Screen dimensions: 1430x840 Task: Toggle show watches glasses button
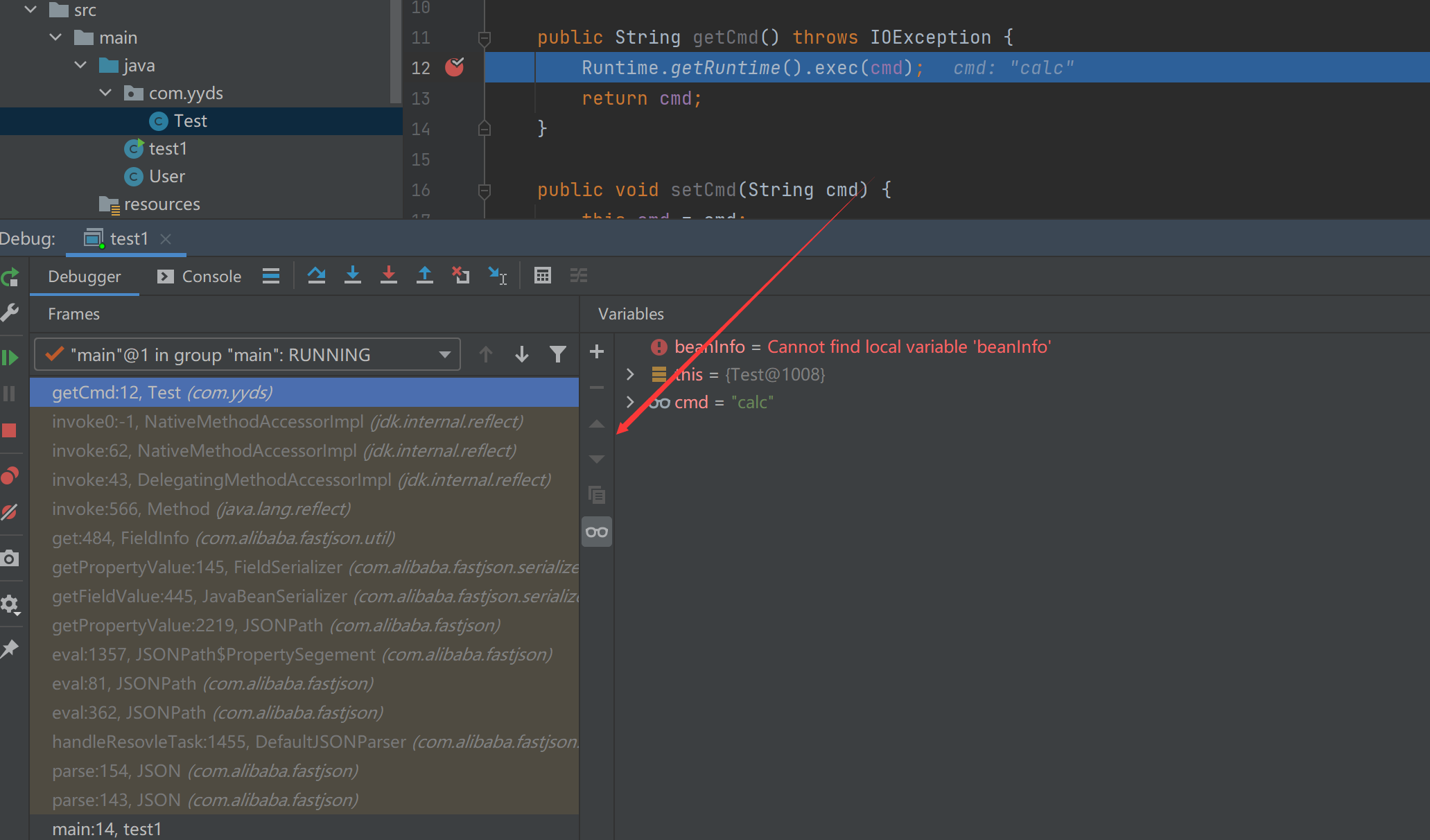click(x=597, y=532)
